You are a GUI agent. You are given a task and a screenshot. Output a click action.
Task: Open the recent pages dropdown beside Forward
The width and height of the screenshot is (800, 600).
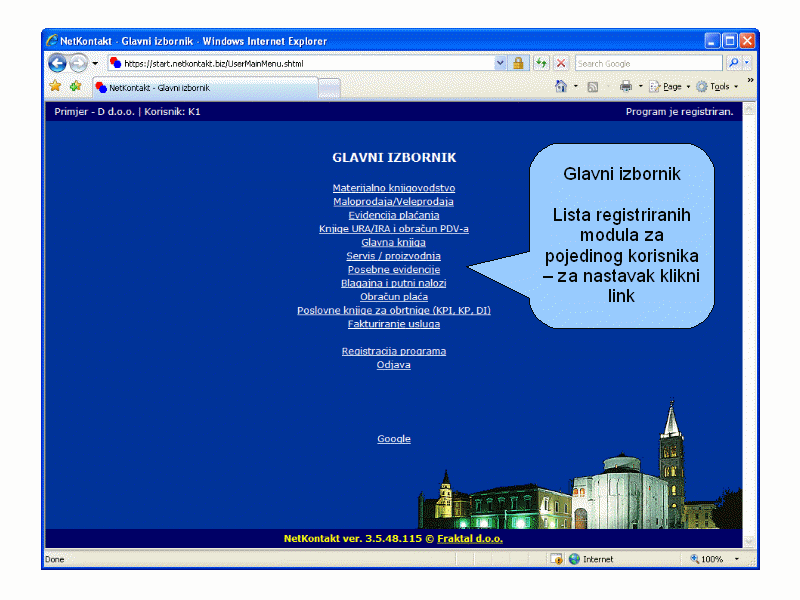95,64
